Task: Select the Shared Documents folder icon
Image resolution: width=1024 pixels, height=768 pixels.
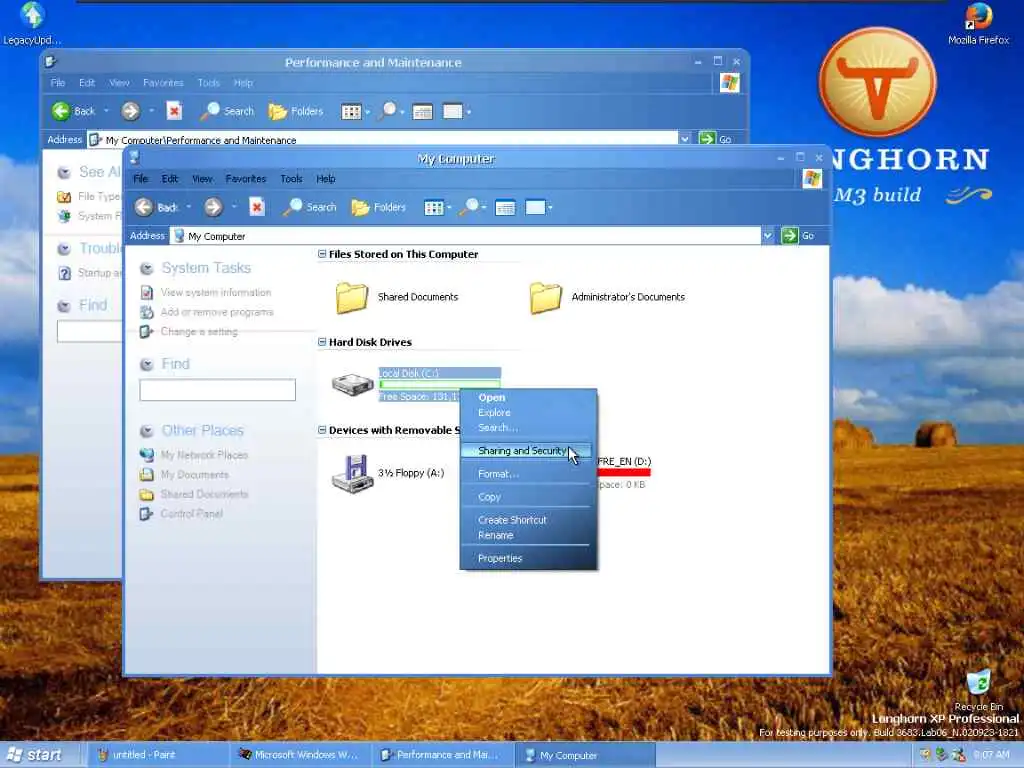Action: [351, 297]
